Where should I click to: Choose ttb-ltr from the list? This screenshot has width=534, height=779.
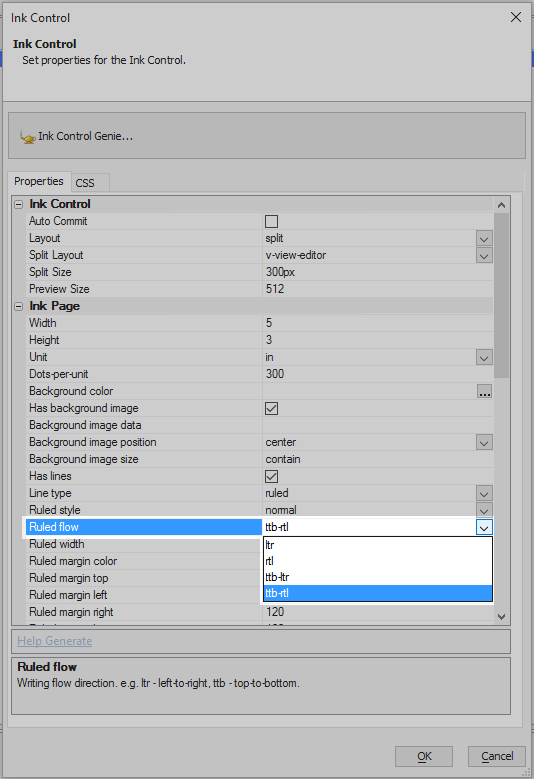click(x=378, y=577)
